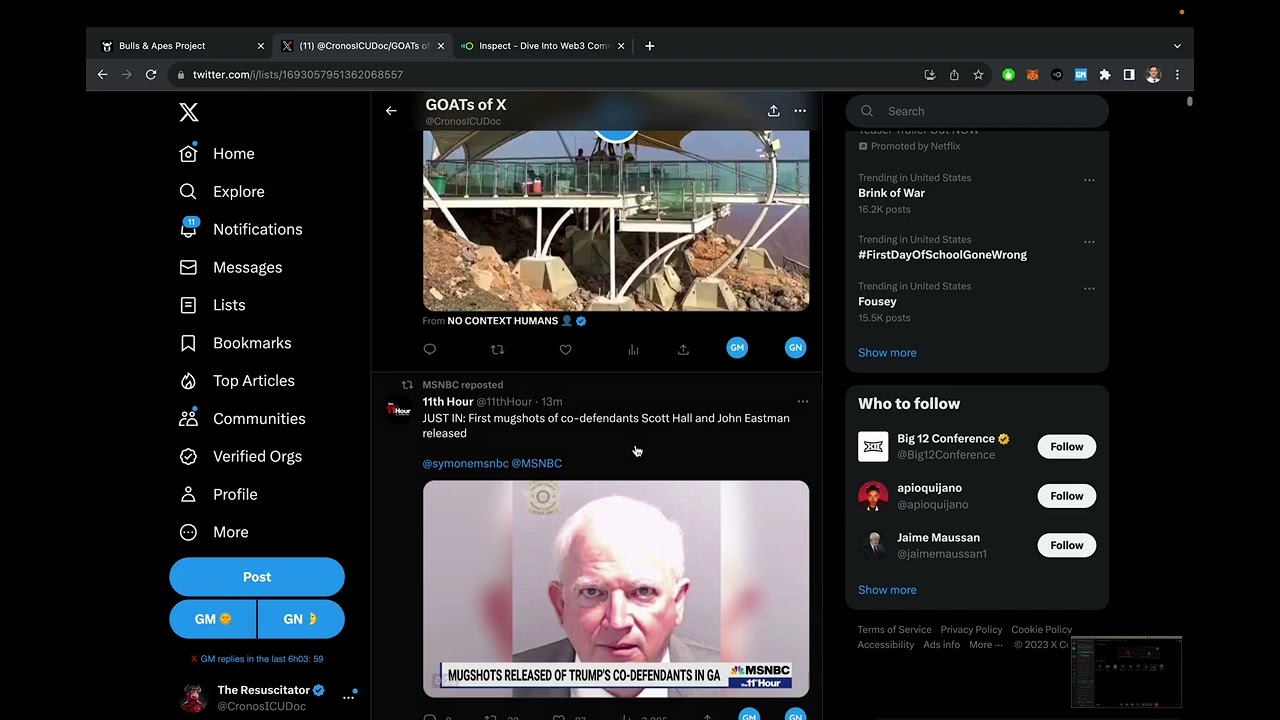Go back in the browser

point(102,75)
